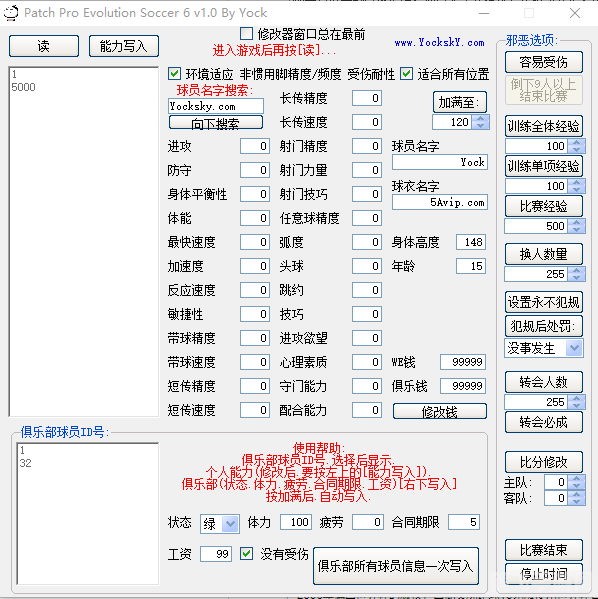598x599 pixels.
Task: Click the 长传精度 value field
Action: tap(367, 98)
